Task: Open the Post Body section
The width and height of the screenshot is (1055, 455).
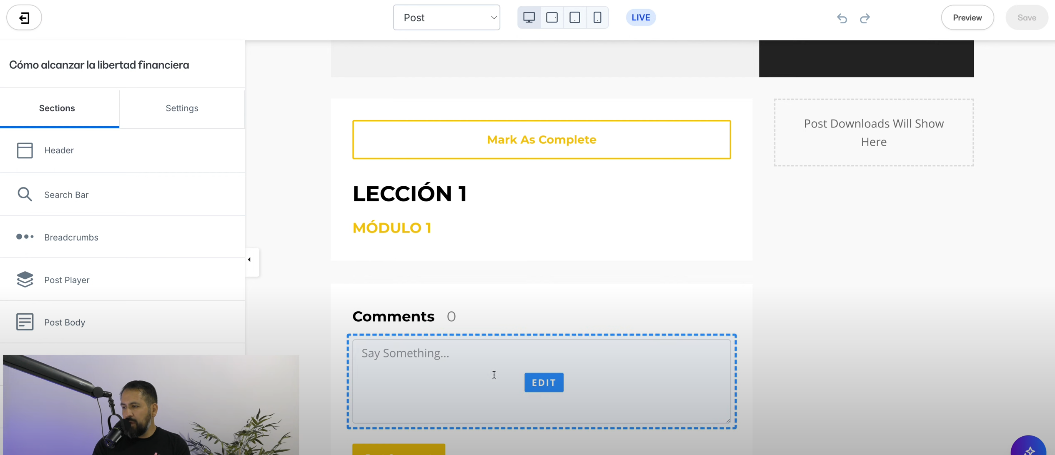Action: [122, 322]
